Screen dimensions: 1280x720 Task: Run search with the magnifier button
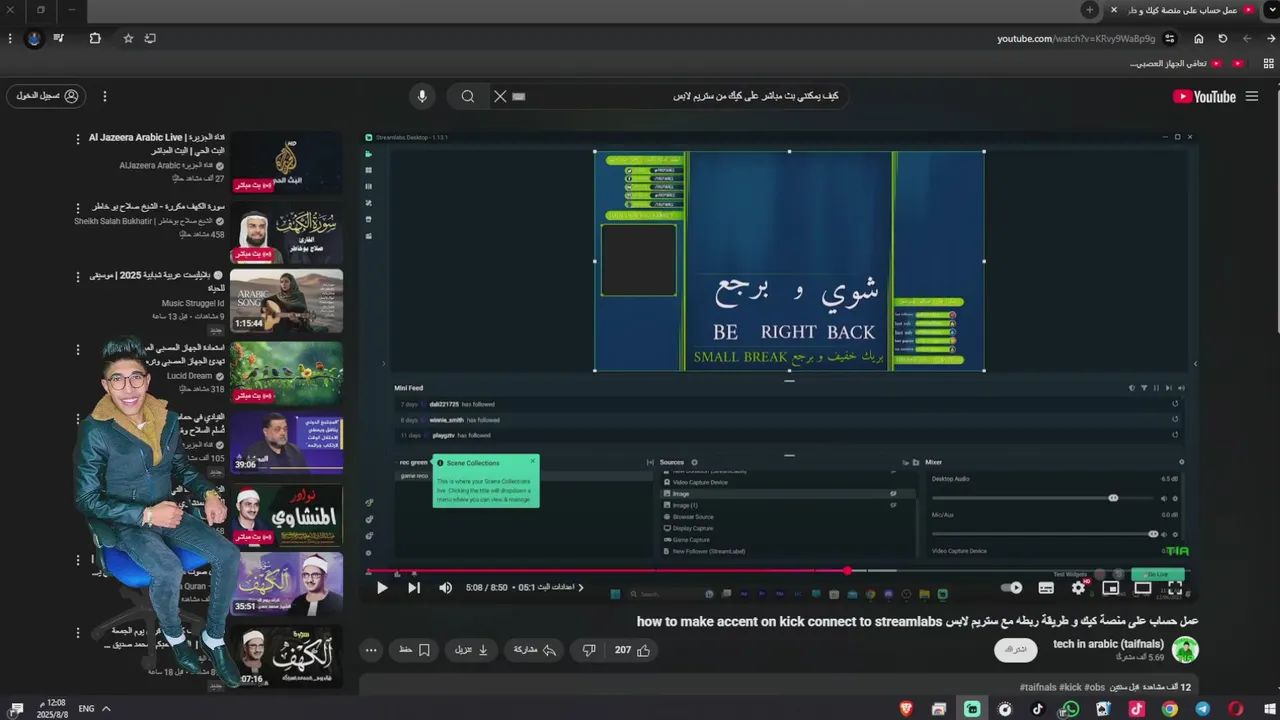point(468,97)
